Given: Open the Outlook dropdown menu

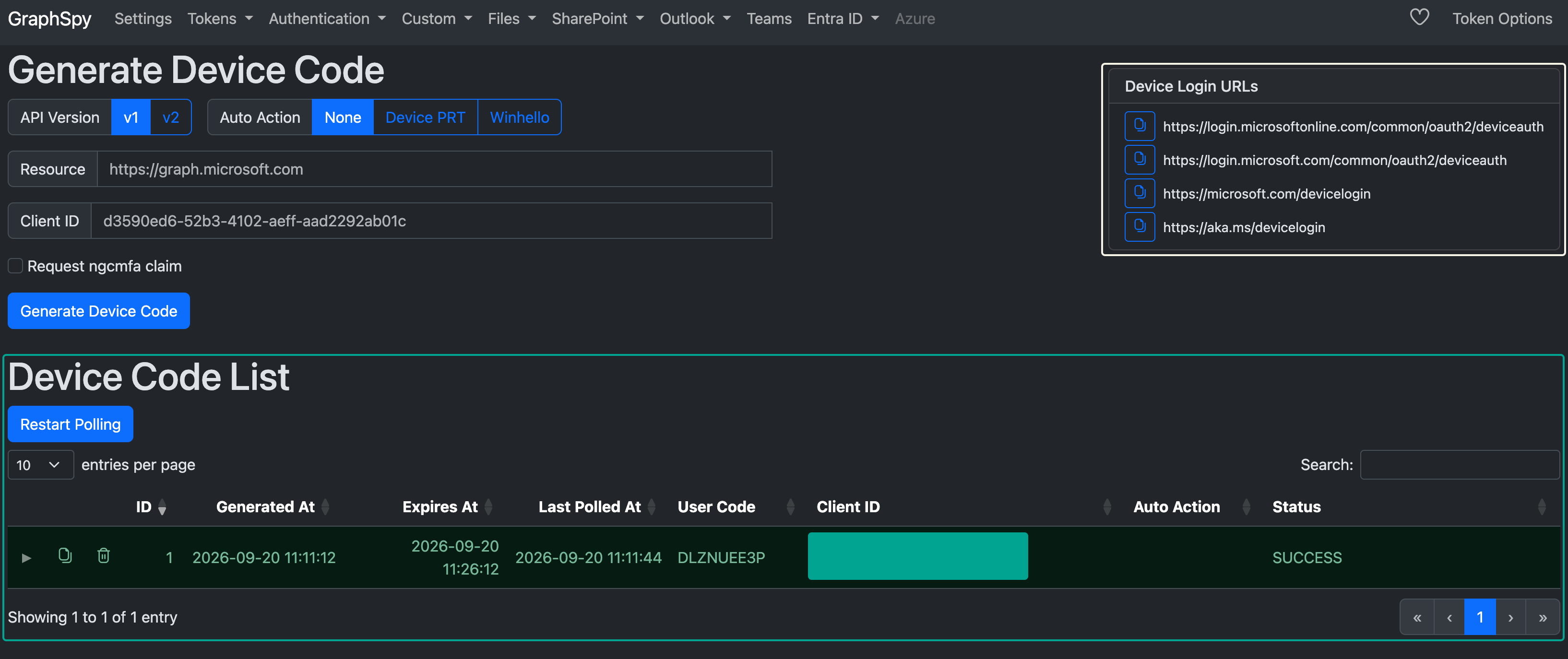Looking at the screenshot, I should [695, 19].
